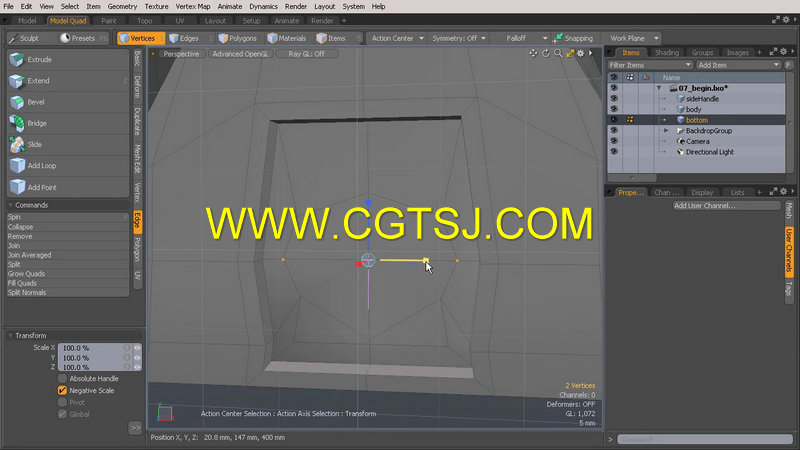Click the Scale Y value field
The image size is (800, 450).
click(92, 358)
